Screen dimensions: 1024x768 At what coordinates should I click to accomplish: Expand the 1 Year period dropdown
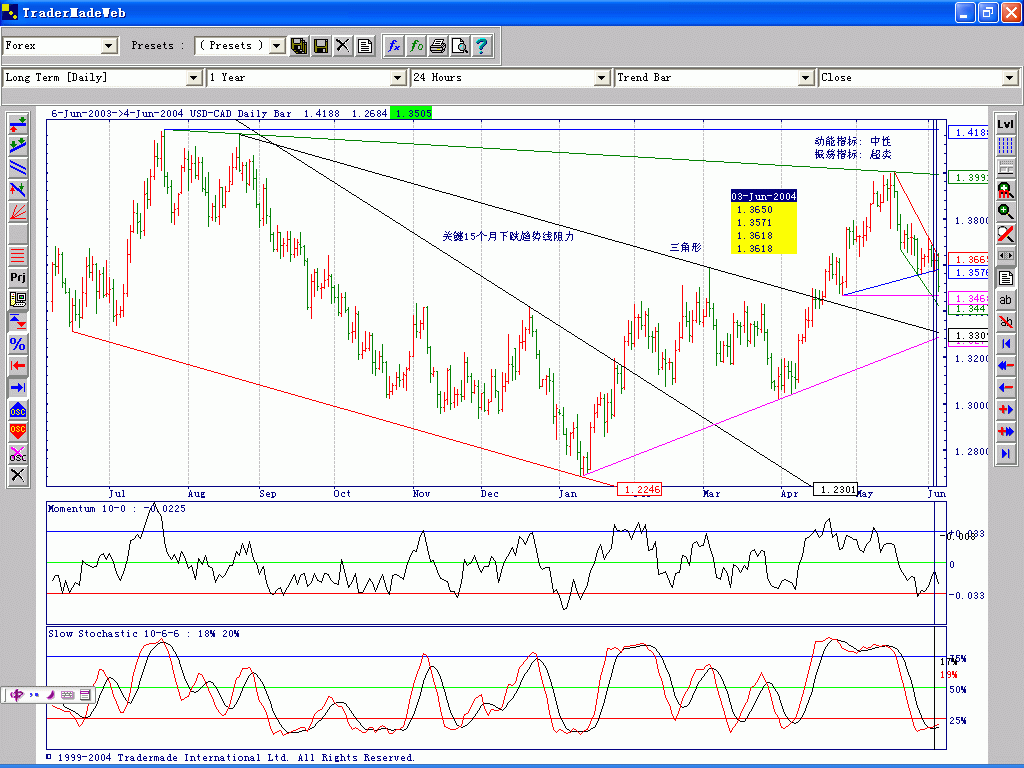[397, 78]
